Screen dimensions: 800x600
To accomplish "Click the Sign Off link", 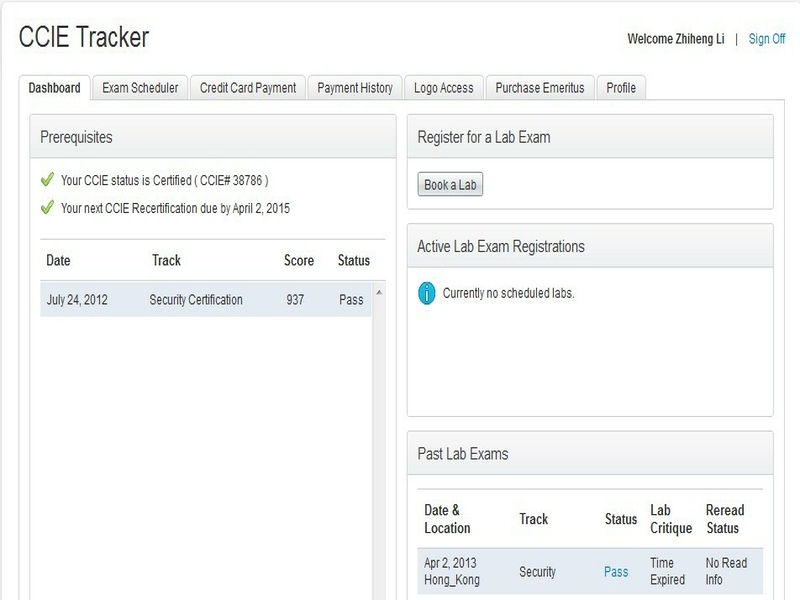I will (x=766, y=39).
